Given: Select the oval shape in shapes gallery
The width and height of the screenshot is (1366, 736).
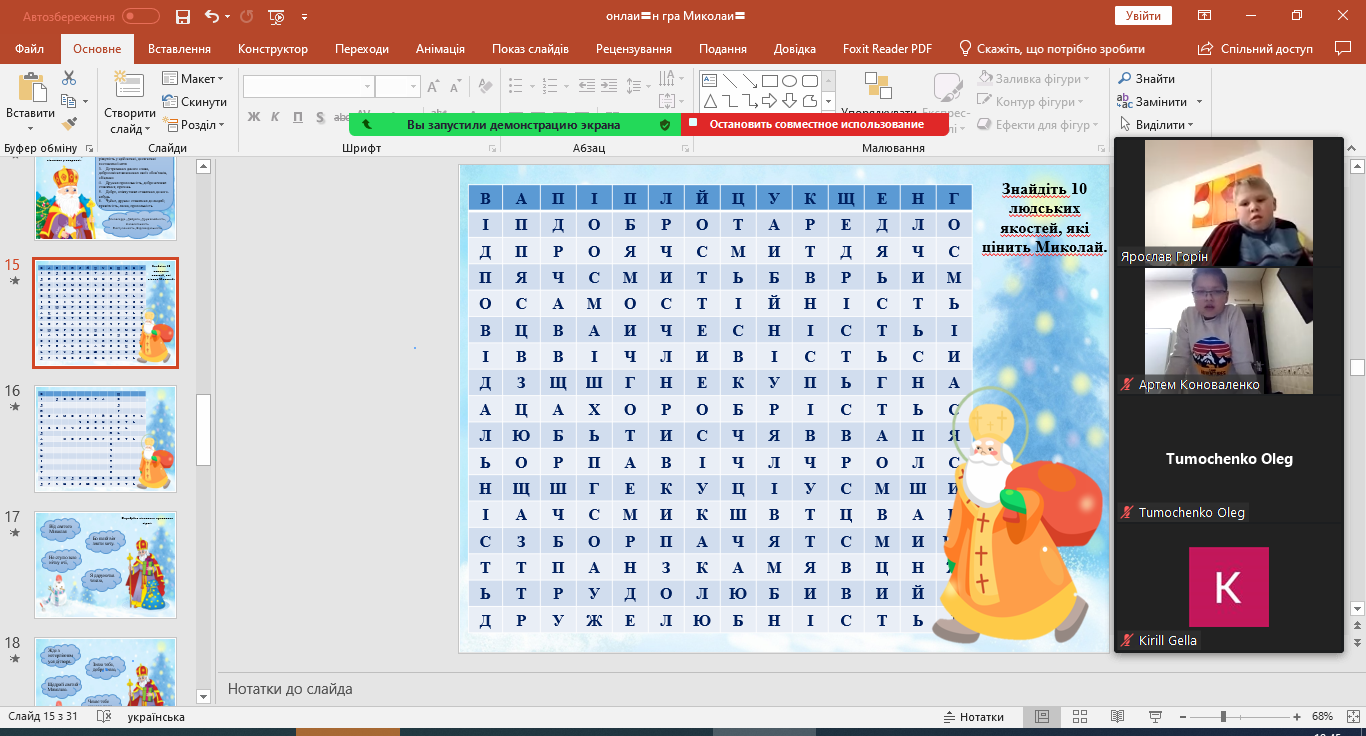Looking at the screenshot, I should coord(789,81).
